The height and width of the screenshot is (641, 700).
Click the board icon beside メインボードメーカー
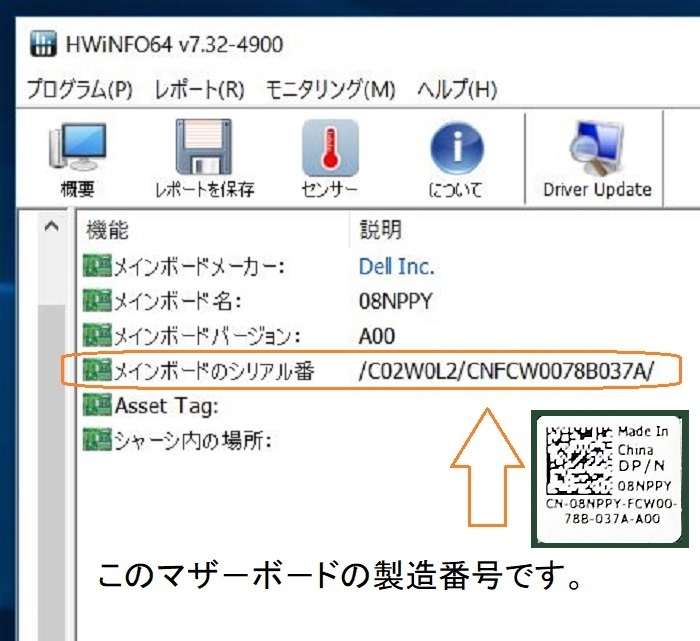(97, 266)
